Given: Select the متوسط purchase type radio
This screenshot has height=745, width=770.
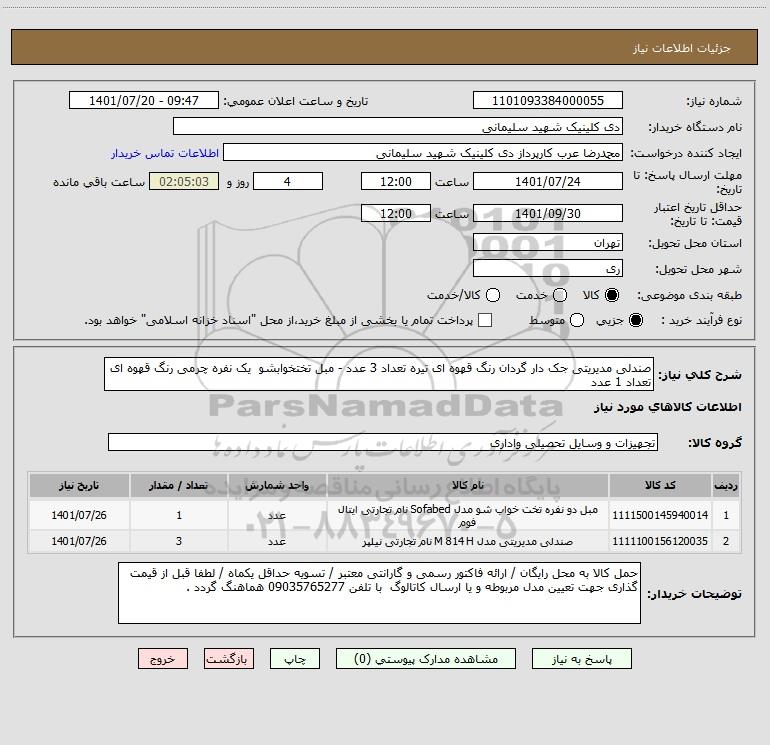Looking at the screenshot, I should tap(577, 320).
